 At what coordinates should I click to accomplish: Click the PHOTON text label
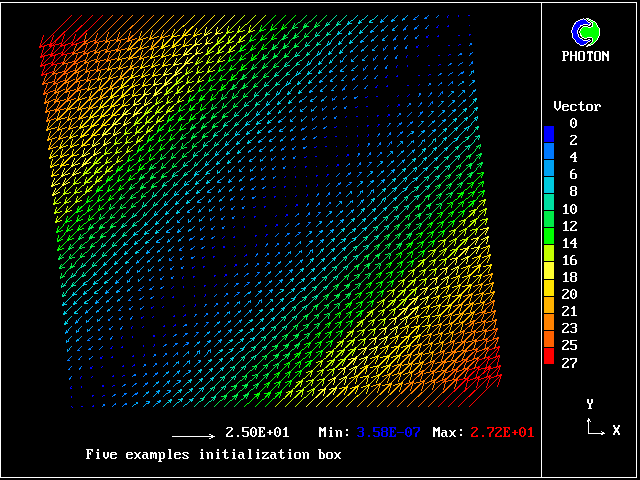pos(585,57)
